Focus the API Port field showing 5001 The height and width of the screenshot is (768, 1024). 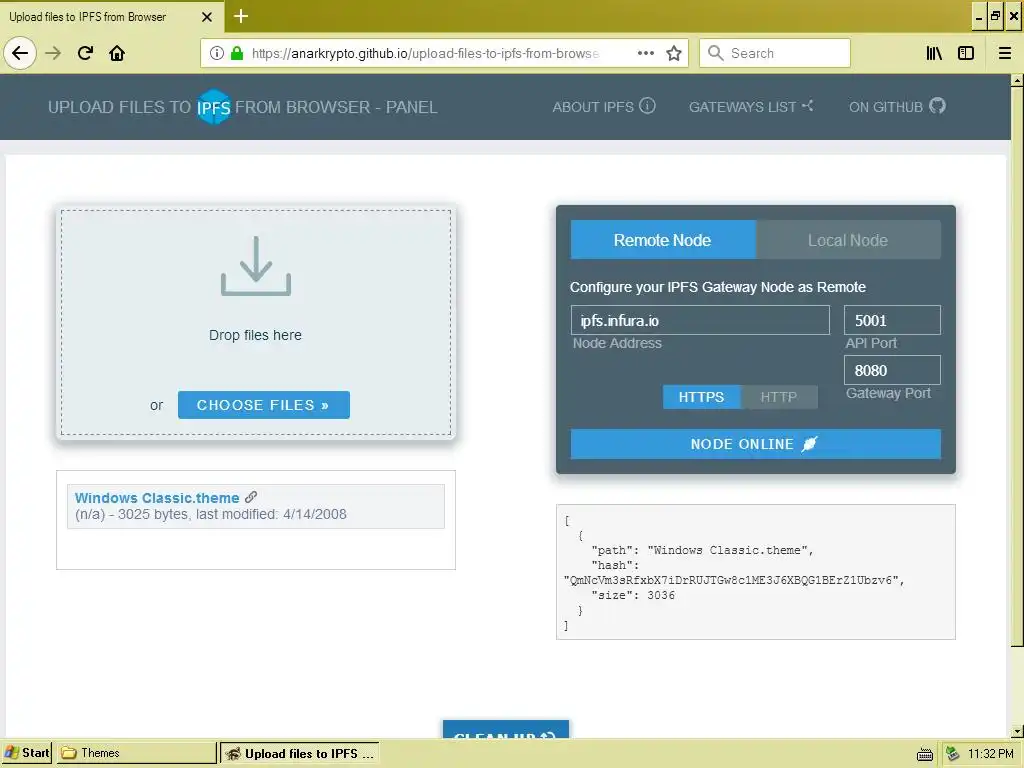[x=892, y=320]
